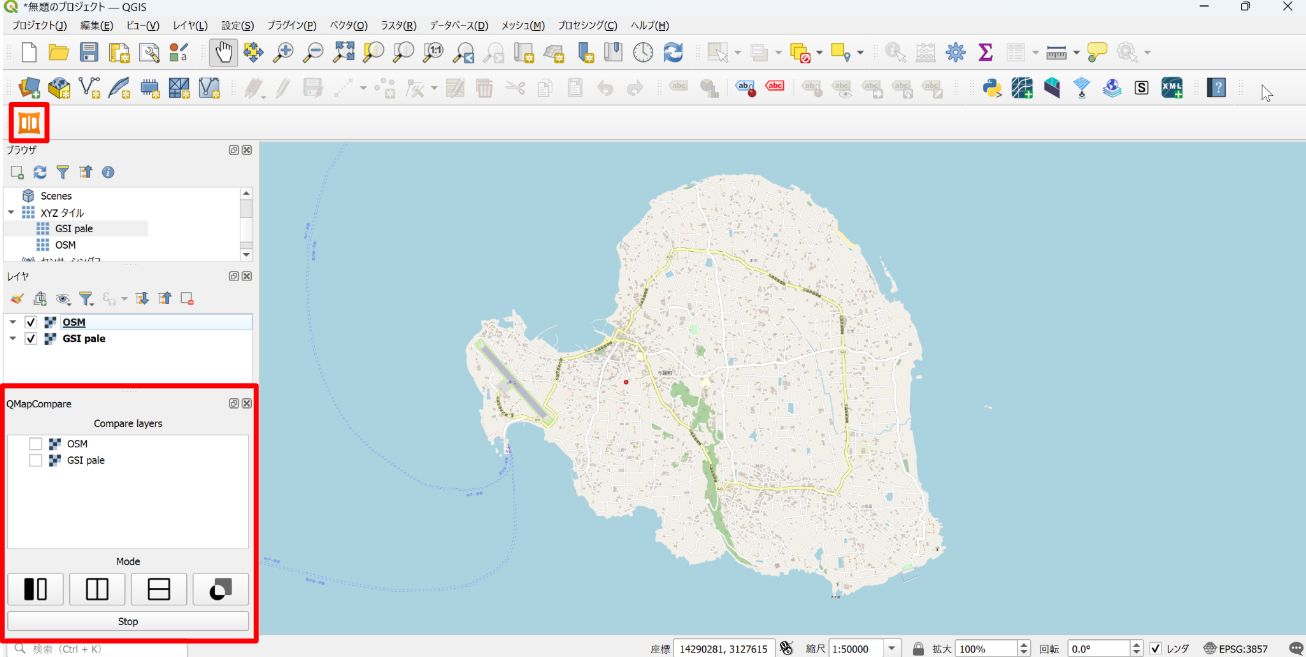Click the XML plugin toolbar icon
Viewport: 1306px width, 657px height.
[x=1172, y=88]
